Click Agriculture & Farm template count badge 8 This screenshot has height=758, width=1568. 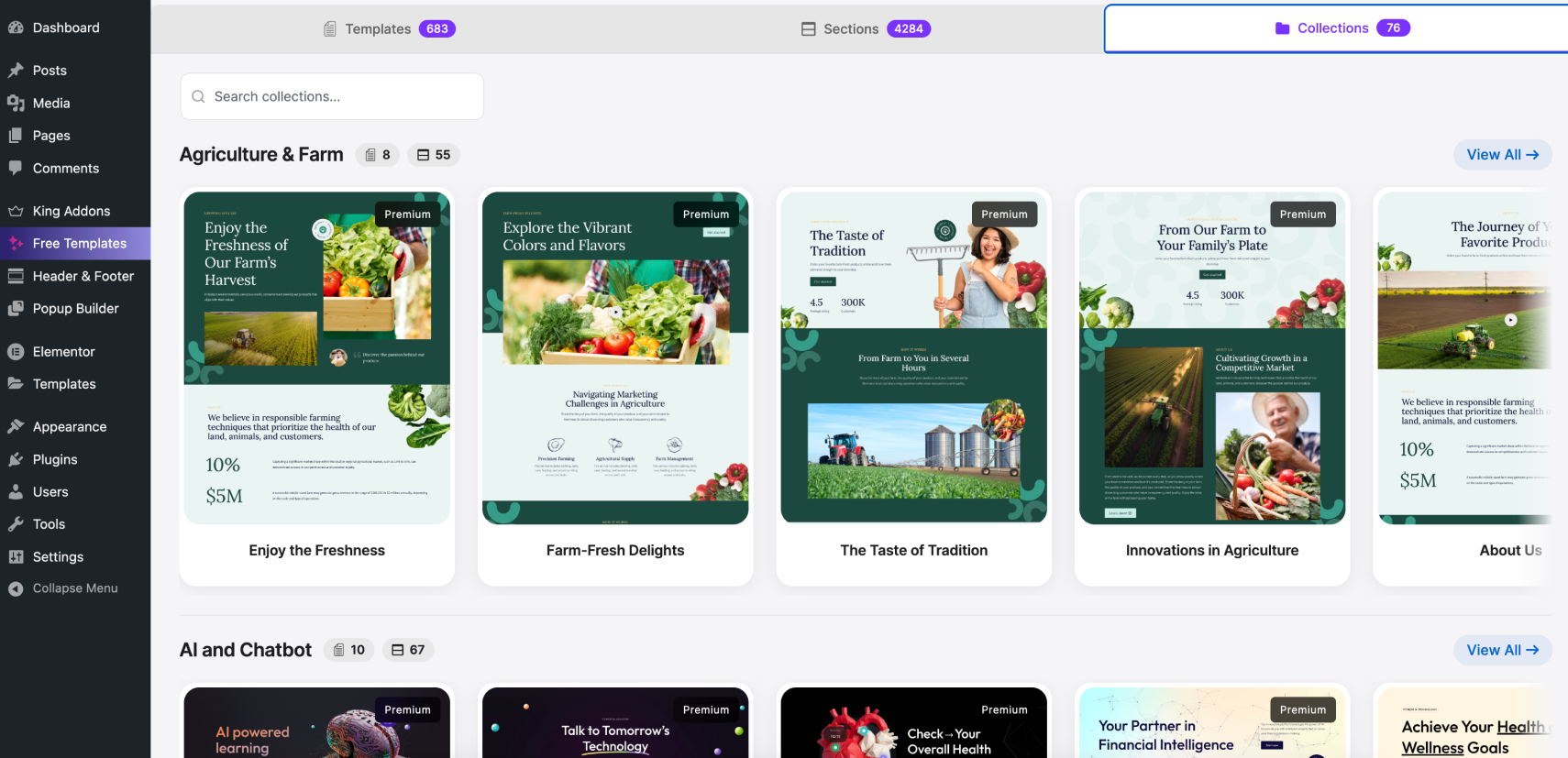point(378,155)
